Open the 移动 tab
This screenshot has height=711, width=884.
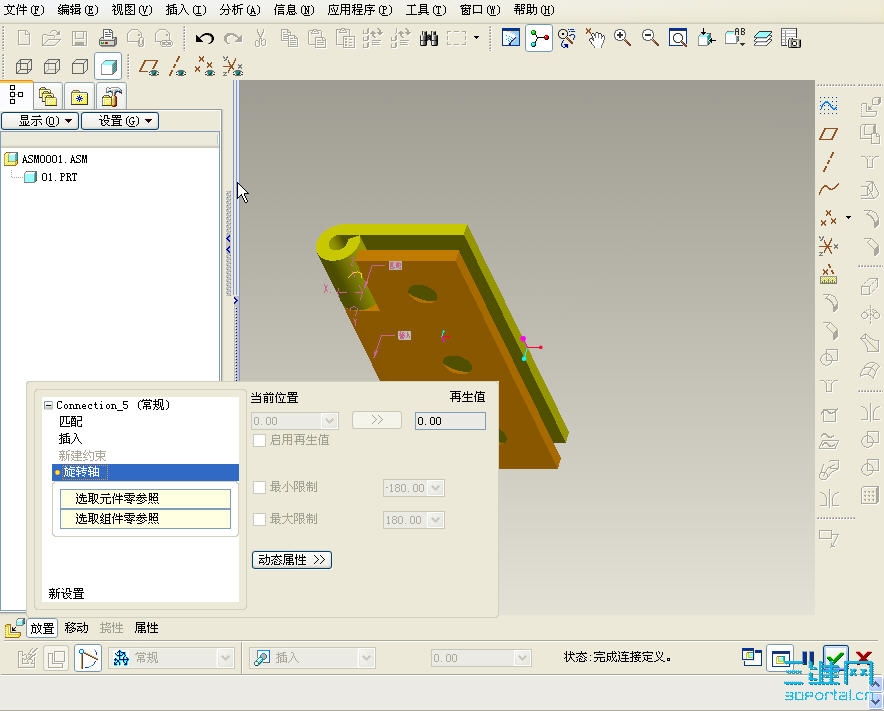click(x=76, y=628)
